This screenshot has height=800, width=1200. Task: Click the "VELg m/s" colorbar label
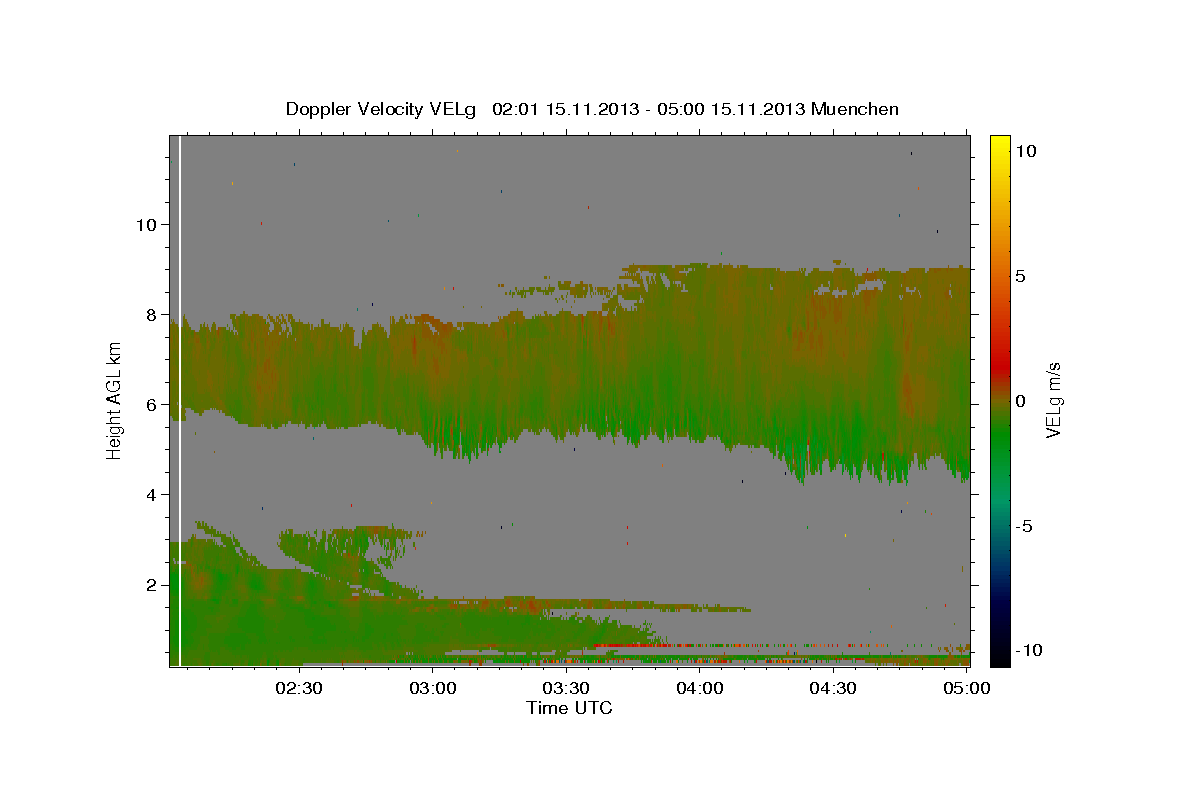1053,400
